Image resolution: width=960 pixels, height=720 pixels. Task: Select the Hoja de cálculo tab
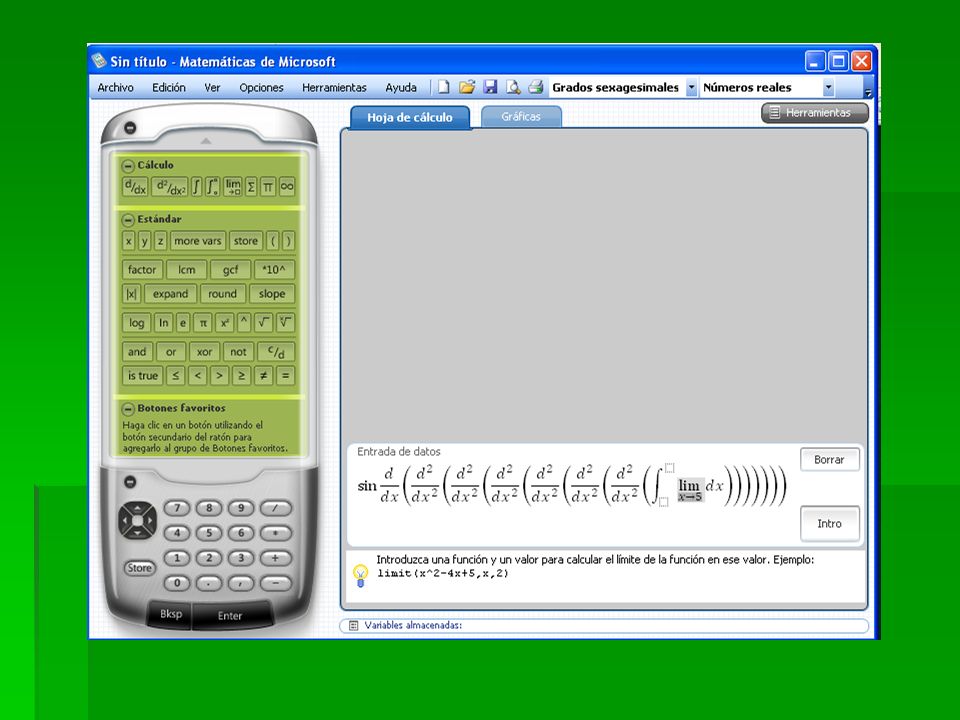[410, 118]
